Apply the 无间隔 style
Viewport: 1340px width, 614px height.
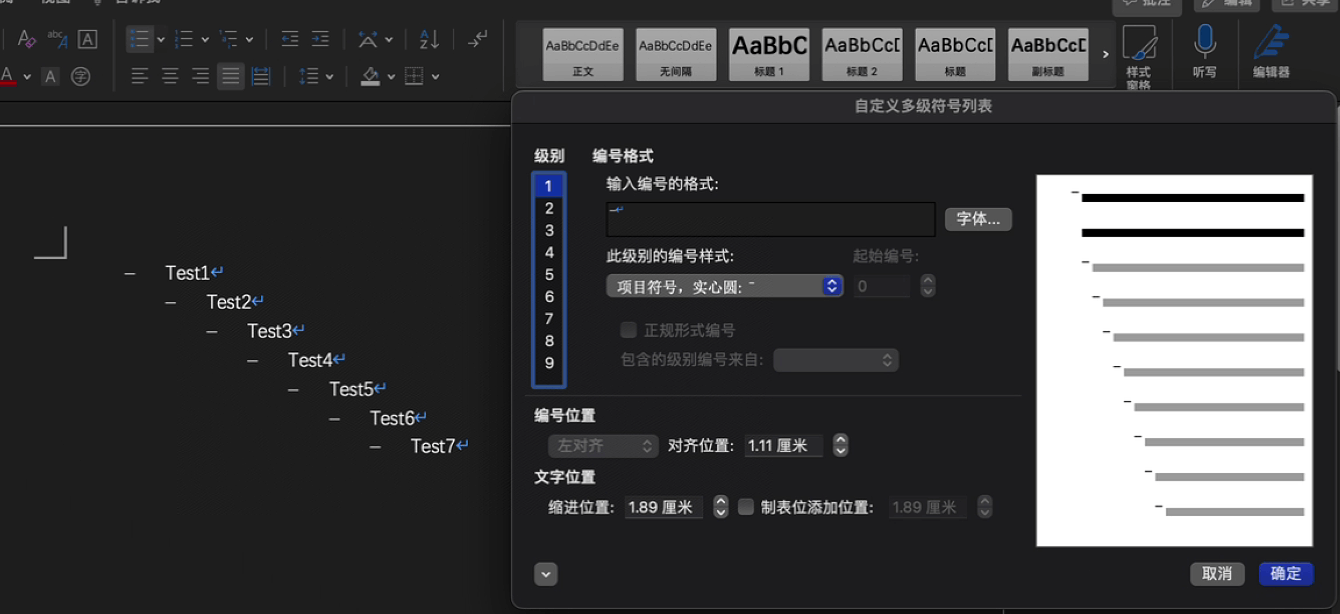(x=676, y=54)
